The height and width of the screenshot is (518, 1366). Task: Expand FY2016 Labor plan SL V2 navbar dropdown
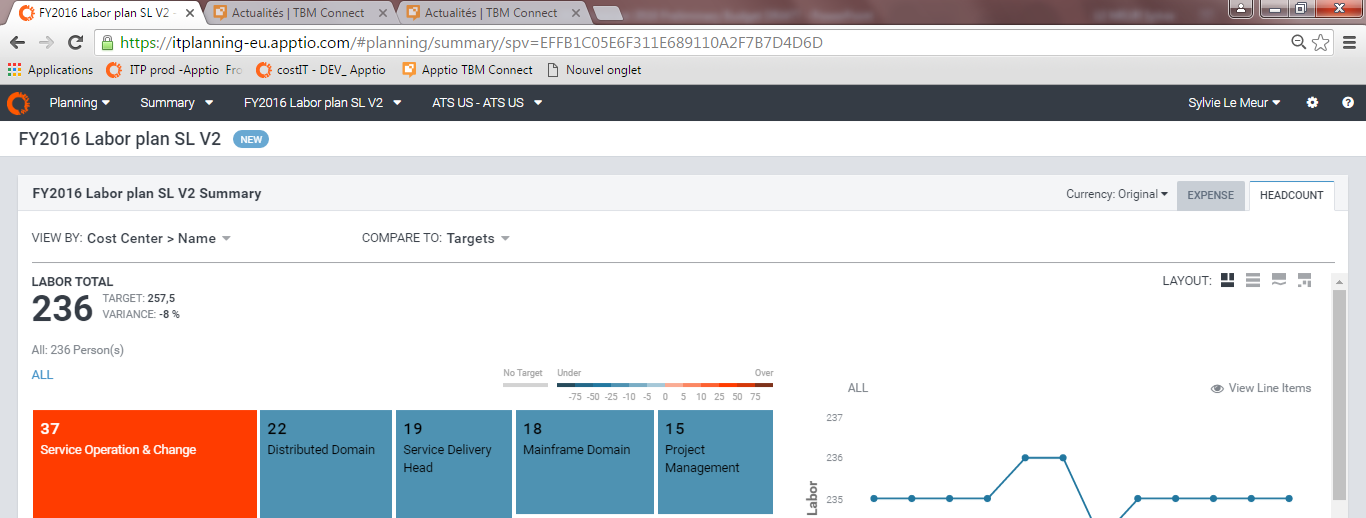tap(323, 103)
